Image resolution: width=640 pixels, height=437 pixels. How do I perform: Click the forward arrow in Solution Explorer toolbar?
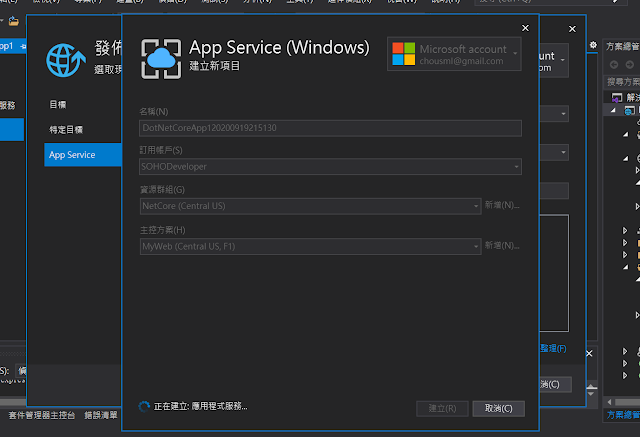tap(629, 64)
